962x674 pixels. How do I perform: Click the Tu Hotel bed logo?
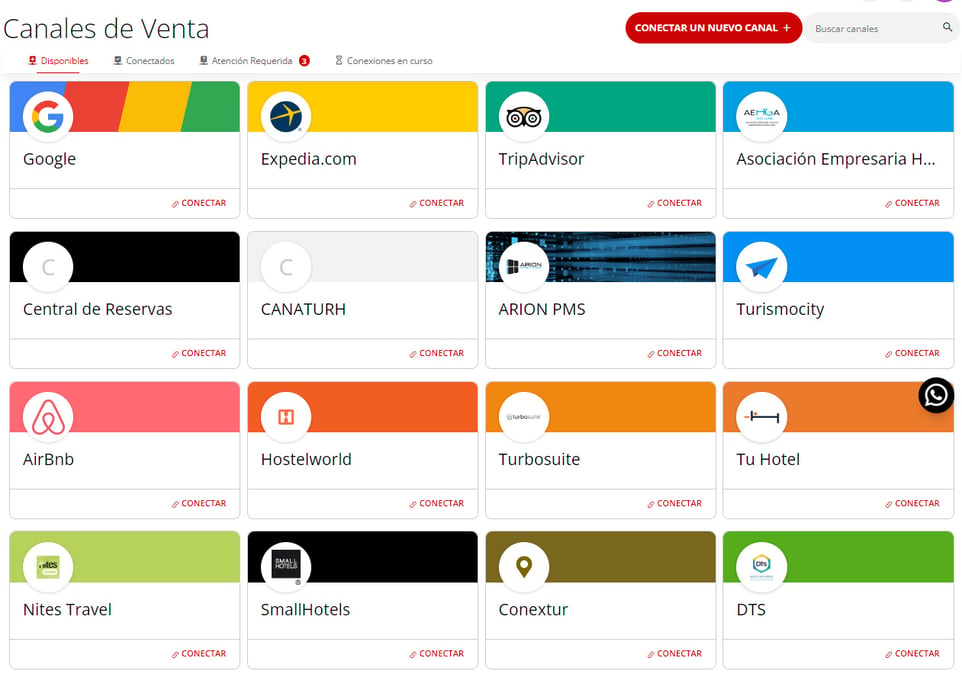coord(761,416)
